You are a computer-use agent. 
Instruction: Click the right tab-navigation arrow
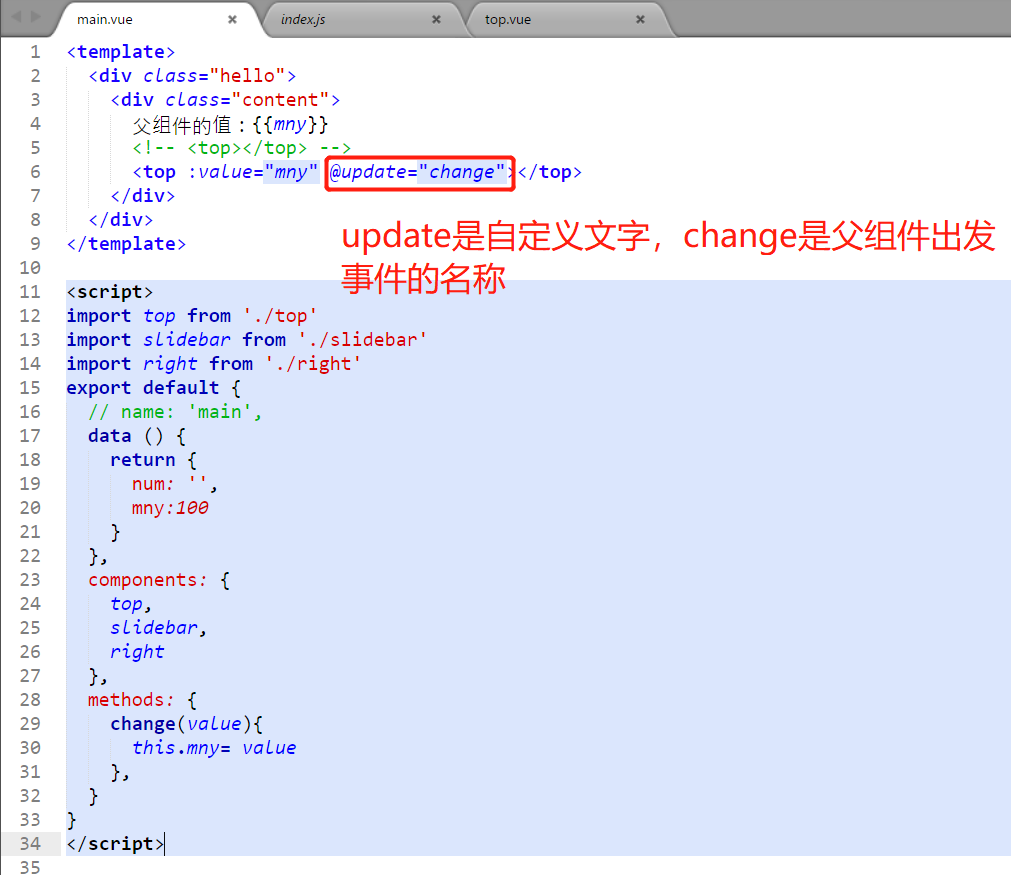[36, 17]
